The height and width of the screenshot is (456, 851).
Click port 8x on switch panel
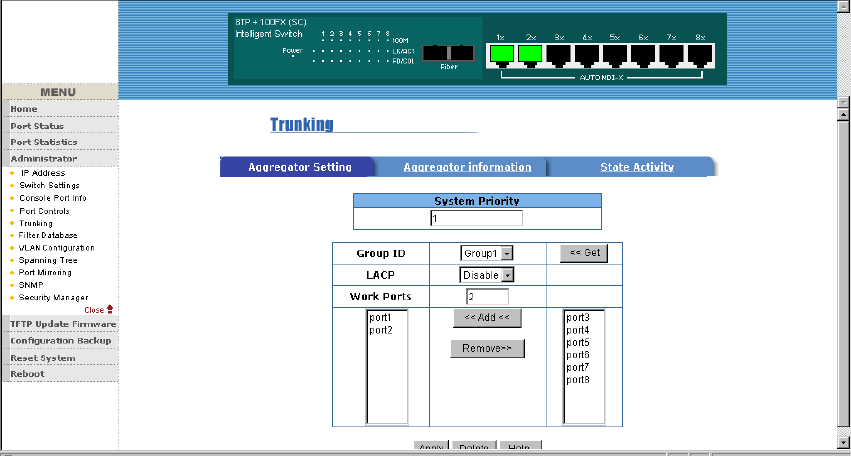click(x=700, y=54)
